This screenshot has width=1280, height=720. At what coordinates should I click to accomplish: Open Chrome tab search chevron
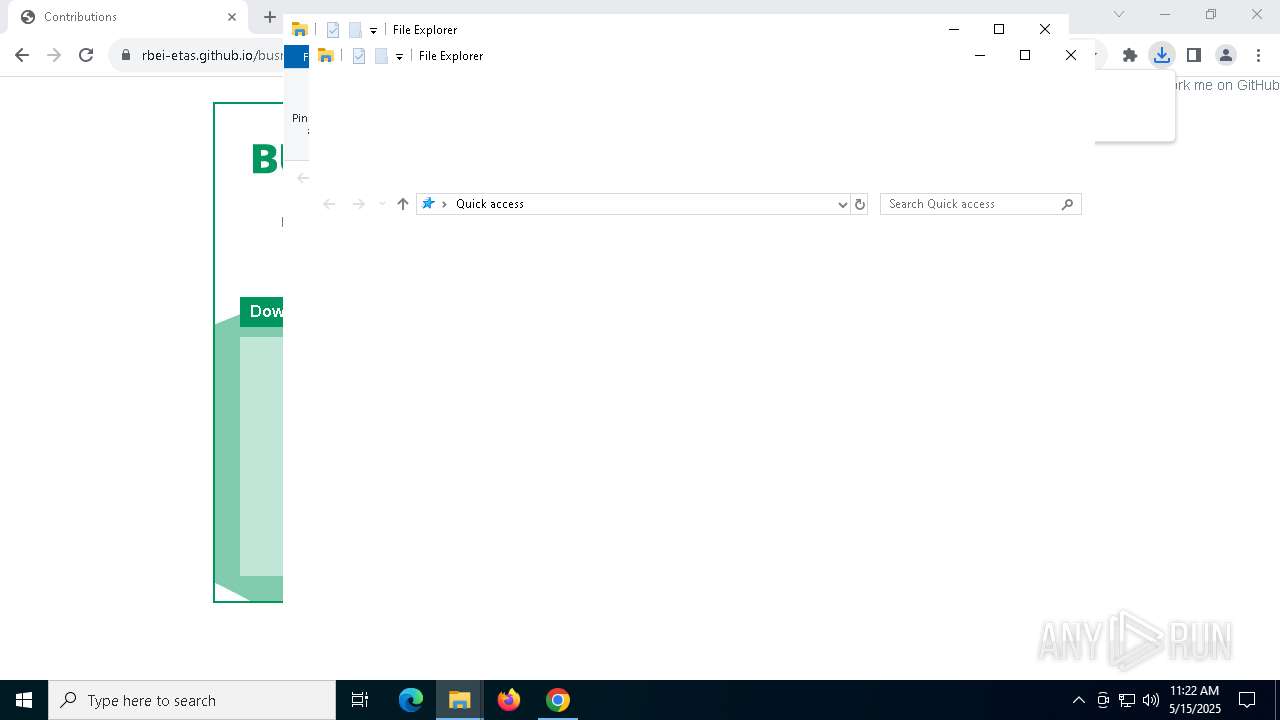[x=1119, y=14]
